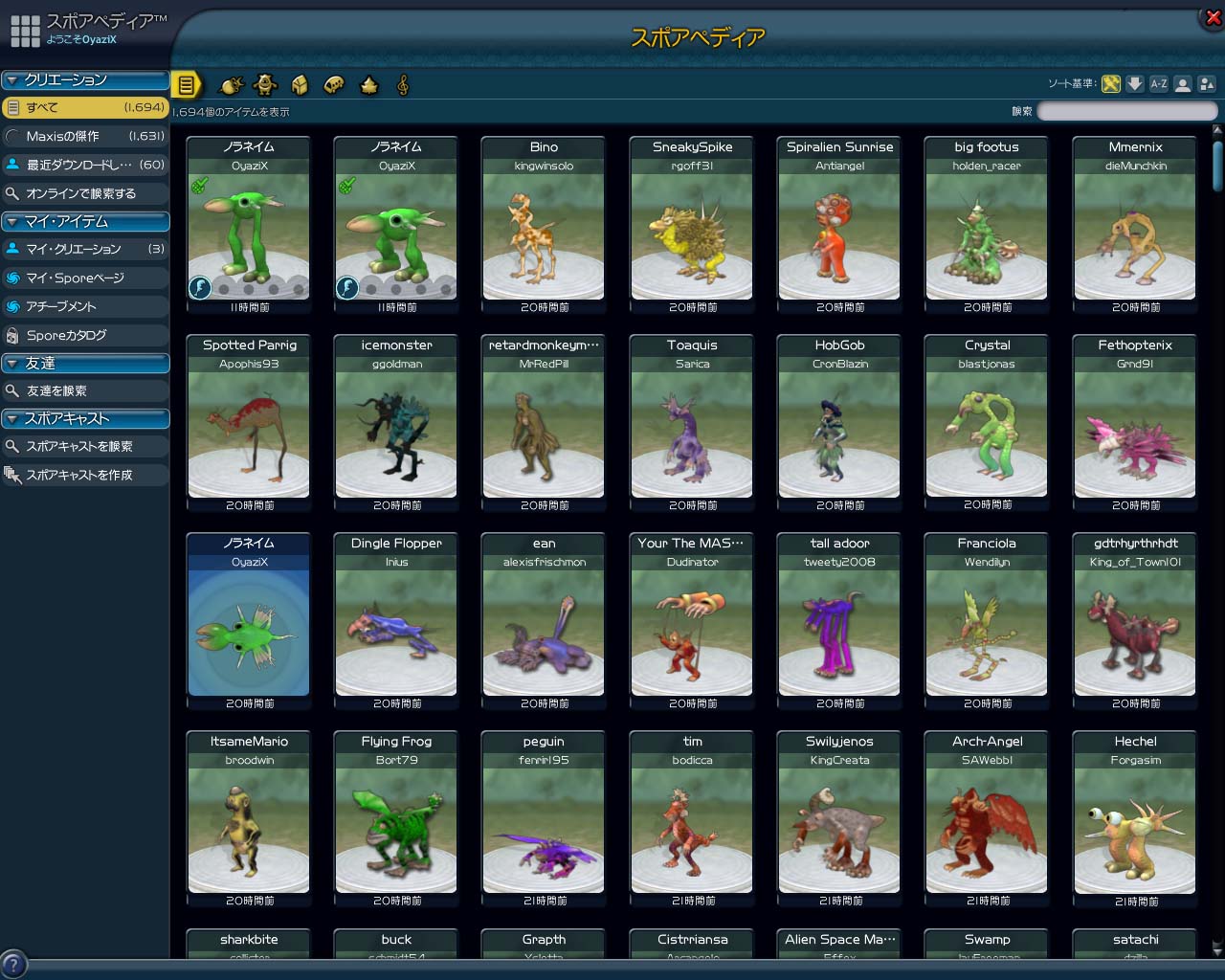Select the Bino creature card
Viewport: 1225px width, 980px height.
pyautogui.click(x=544, y=225)
